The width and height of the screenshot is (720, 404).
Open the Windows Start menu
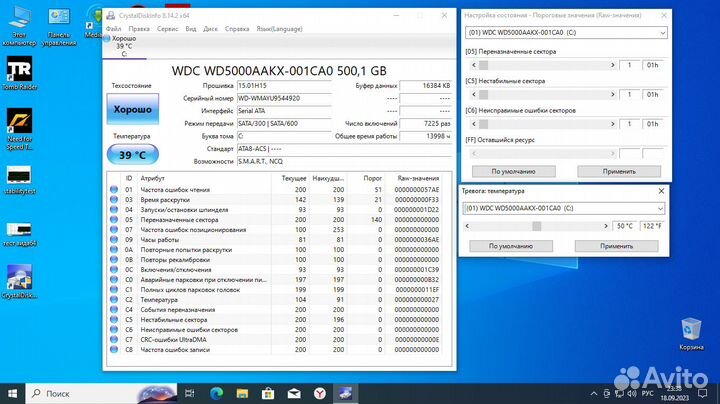pos(12,393)
